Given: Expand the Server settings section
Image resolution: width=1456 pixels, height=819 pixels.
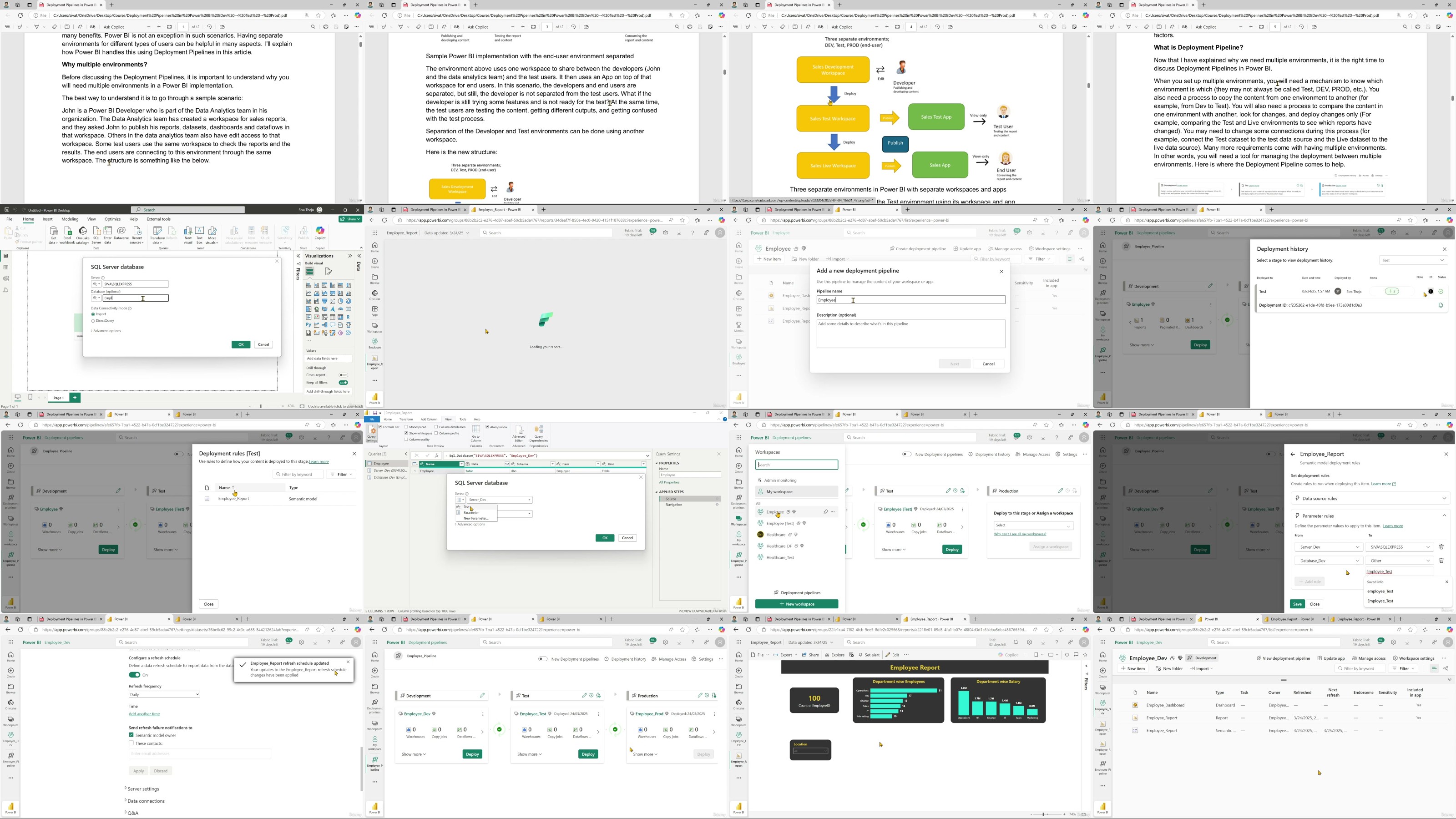Looking at the screenshot, I should click(142, 789).
